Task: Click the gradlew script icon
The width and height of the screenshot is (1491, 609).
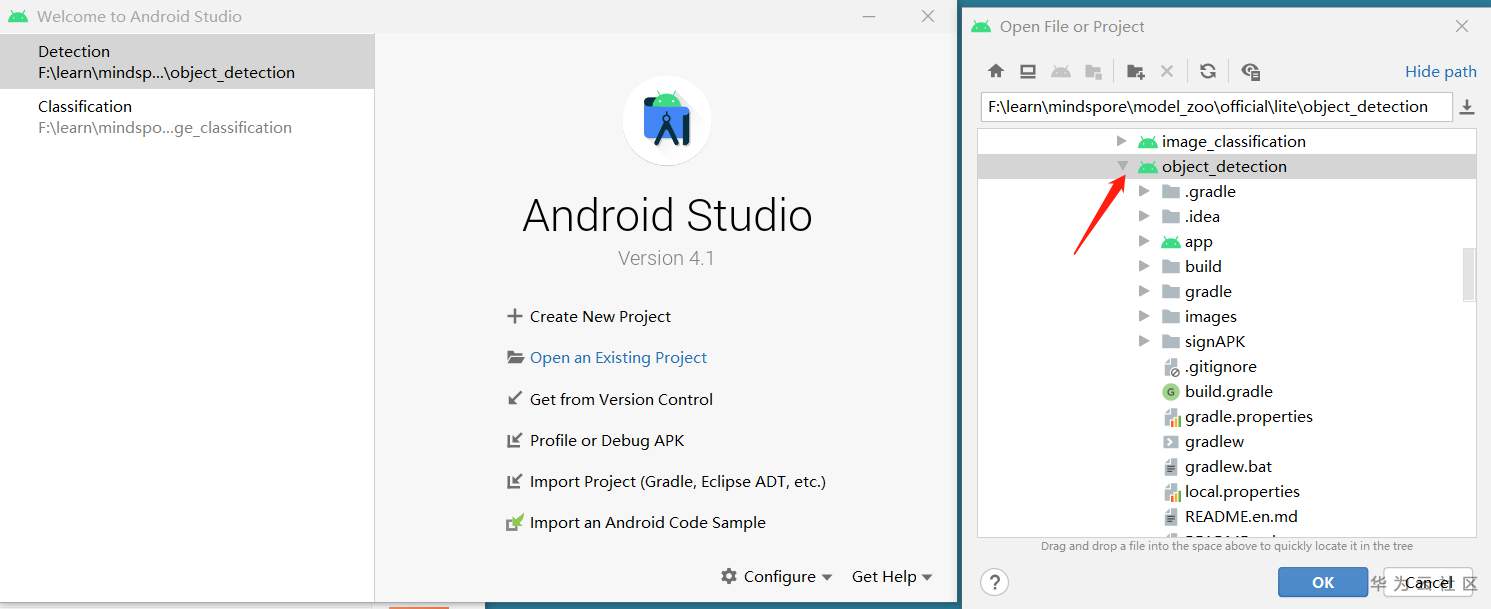Action: click(1171, 442)
